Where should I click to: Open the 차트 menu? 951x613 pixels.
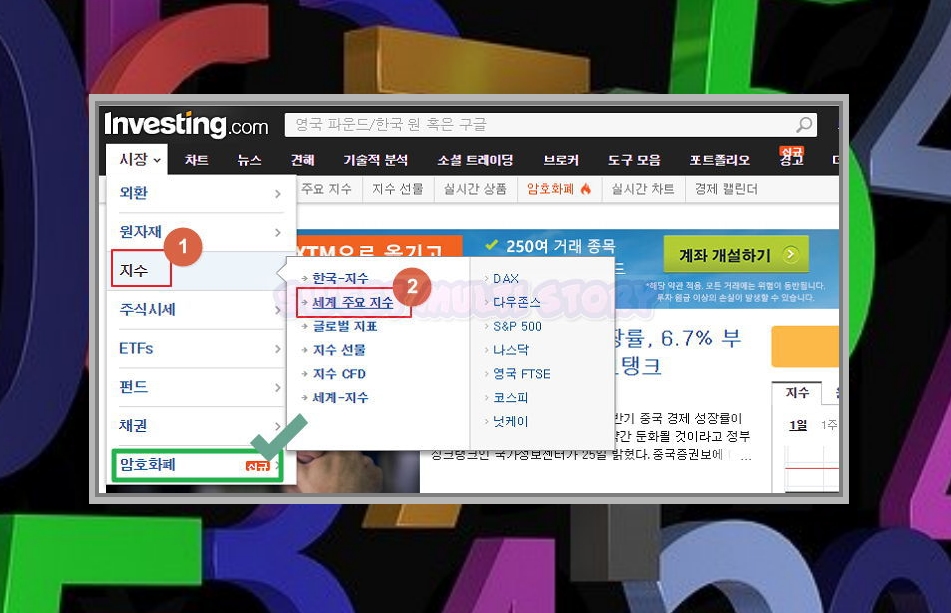pos(197,160)
